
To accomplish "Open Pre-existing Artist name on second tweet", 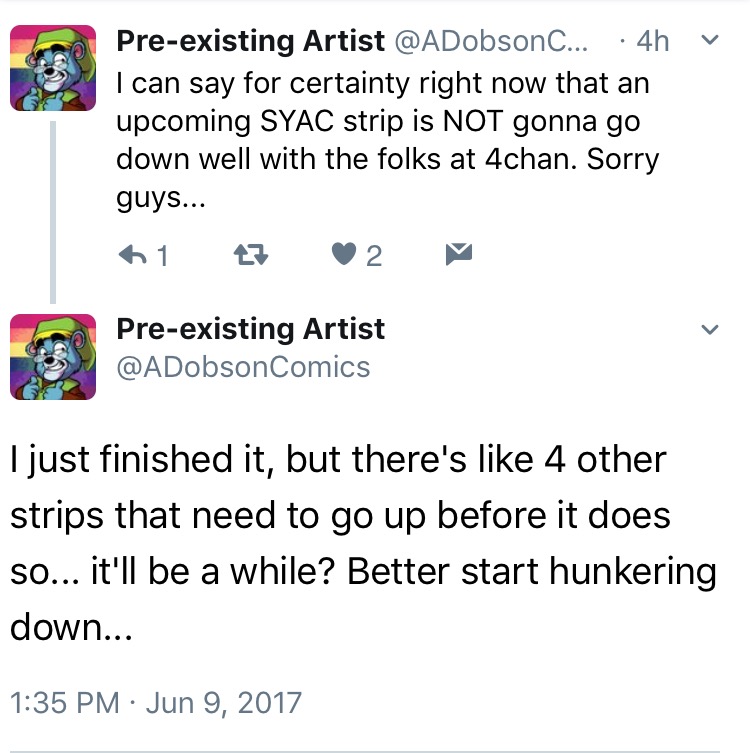I will click(251, 329).
